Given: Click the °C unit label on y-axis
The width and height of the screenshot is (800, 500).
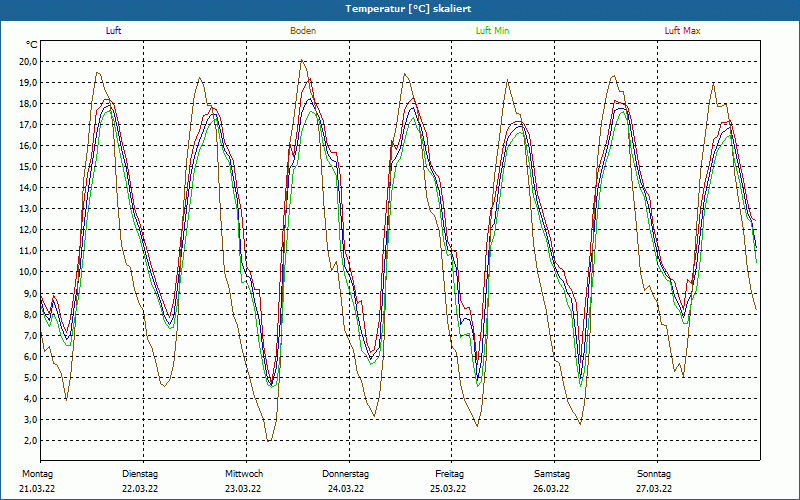Looking at the screenshot, I should (x=32, y=45).
